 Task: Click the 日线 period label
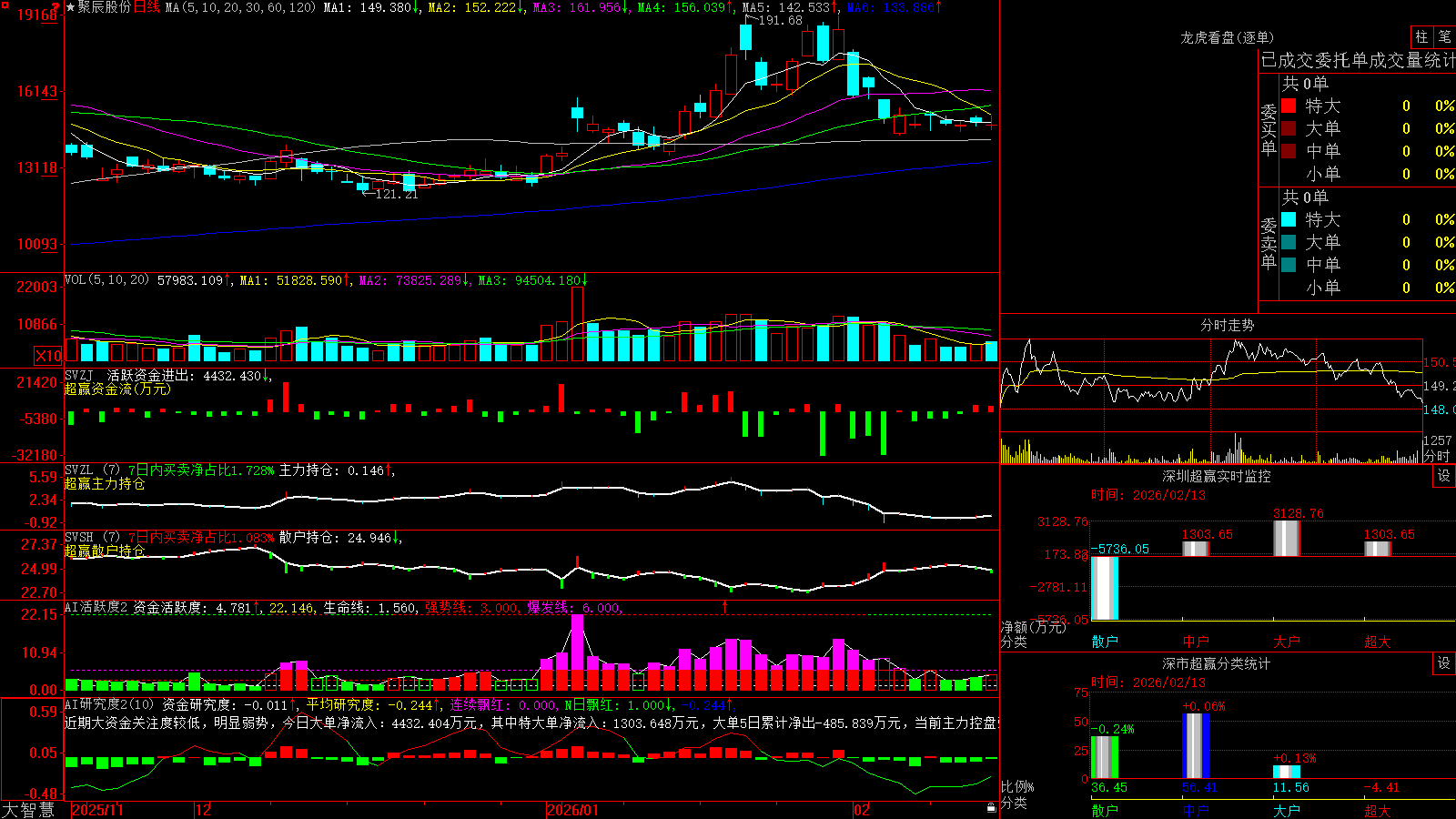point(147,7)
